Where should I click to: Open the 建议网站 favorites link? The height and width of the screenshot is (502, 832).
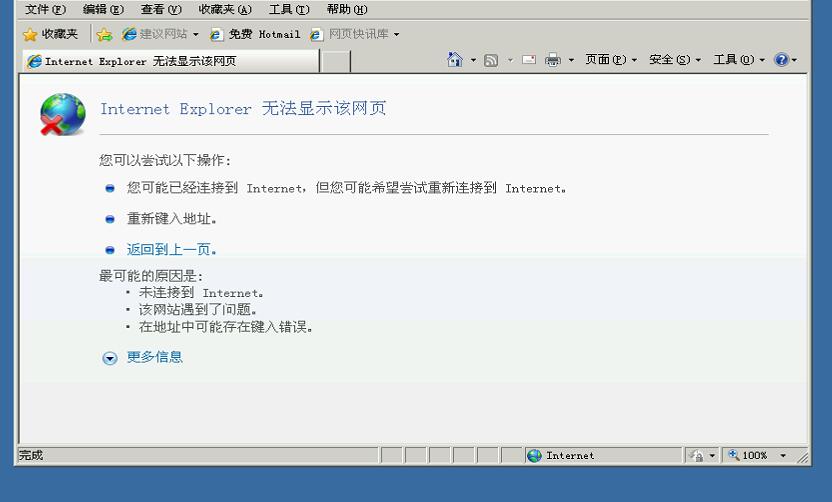click(154, 34)
